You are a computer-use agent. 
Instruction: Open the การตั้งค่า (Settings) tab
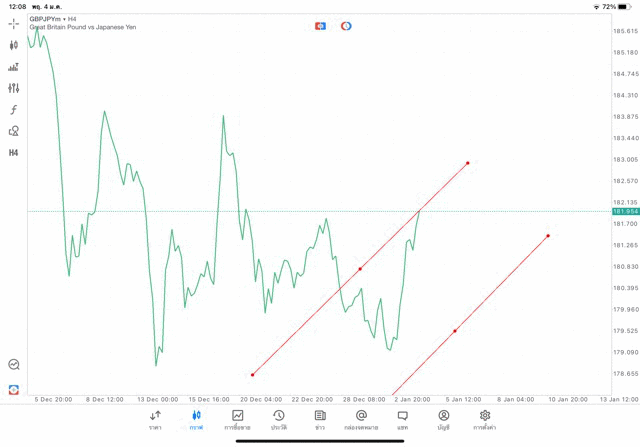pyautogui.click(x=485, y=419)
